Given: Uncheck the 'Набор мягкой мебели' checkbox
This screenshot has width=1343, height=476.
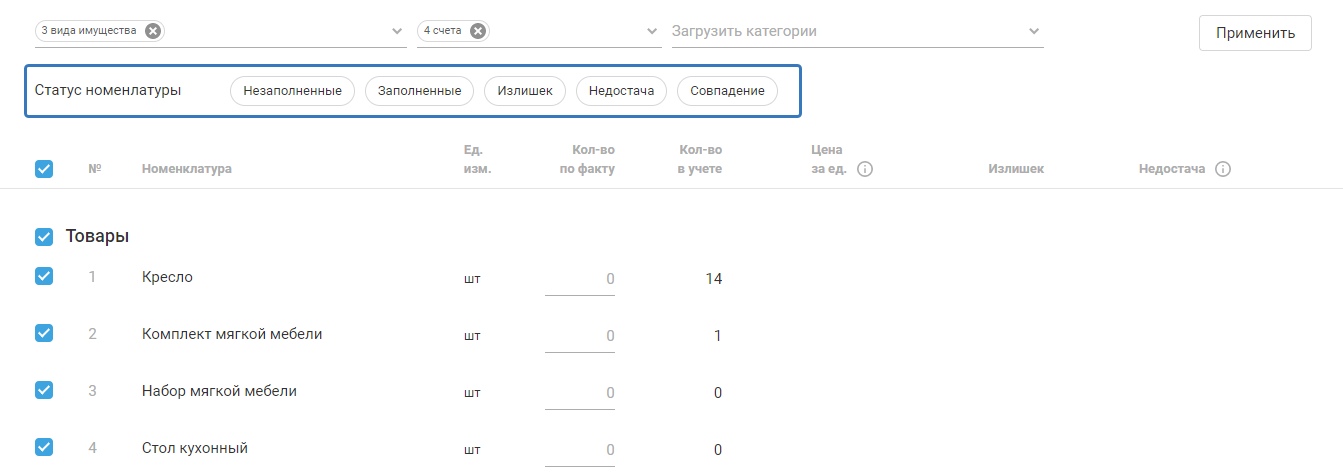Looking at the screenshot, I should [44, 391].
